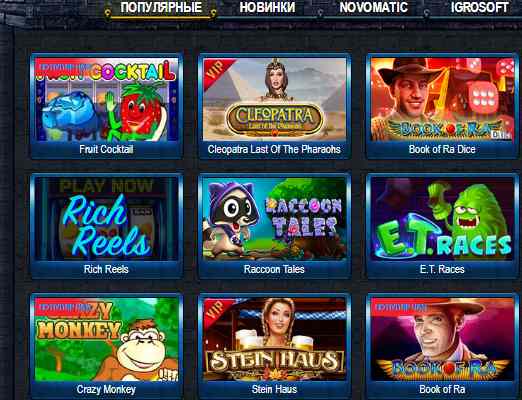Click the Crazy Monkey title label

coord(106,389)
